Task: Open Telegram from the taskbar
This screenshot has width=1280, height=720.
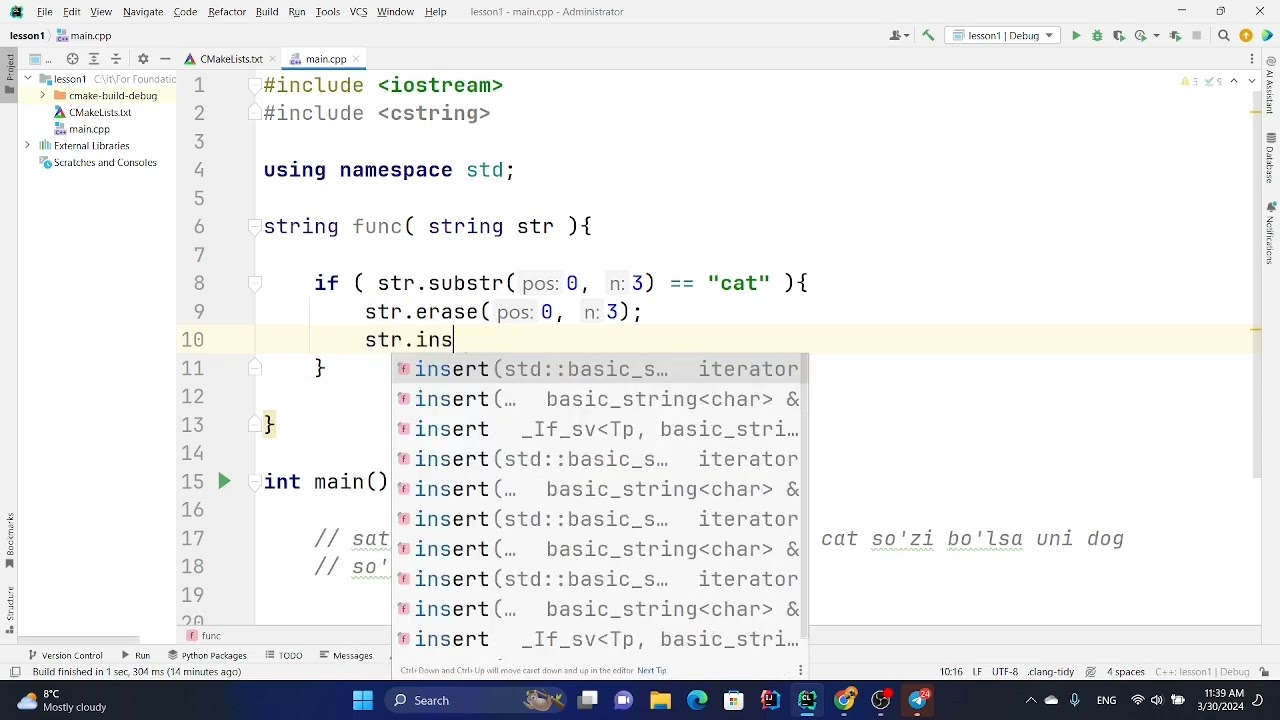Action: pos(918,700)
